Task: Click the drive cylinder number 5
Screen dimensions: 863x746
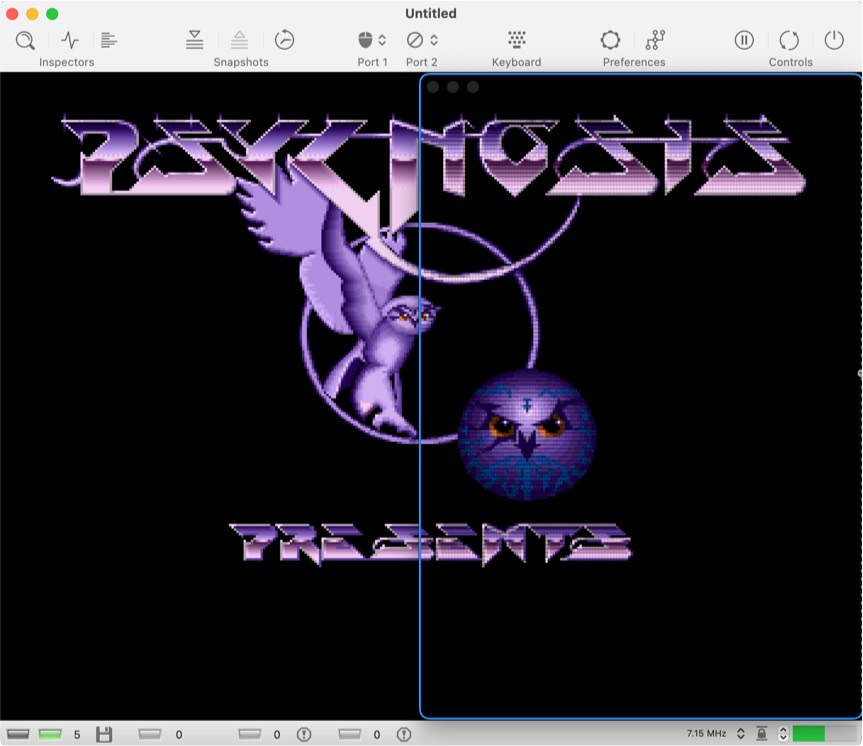Action: pos(77,734)
